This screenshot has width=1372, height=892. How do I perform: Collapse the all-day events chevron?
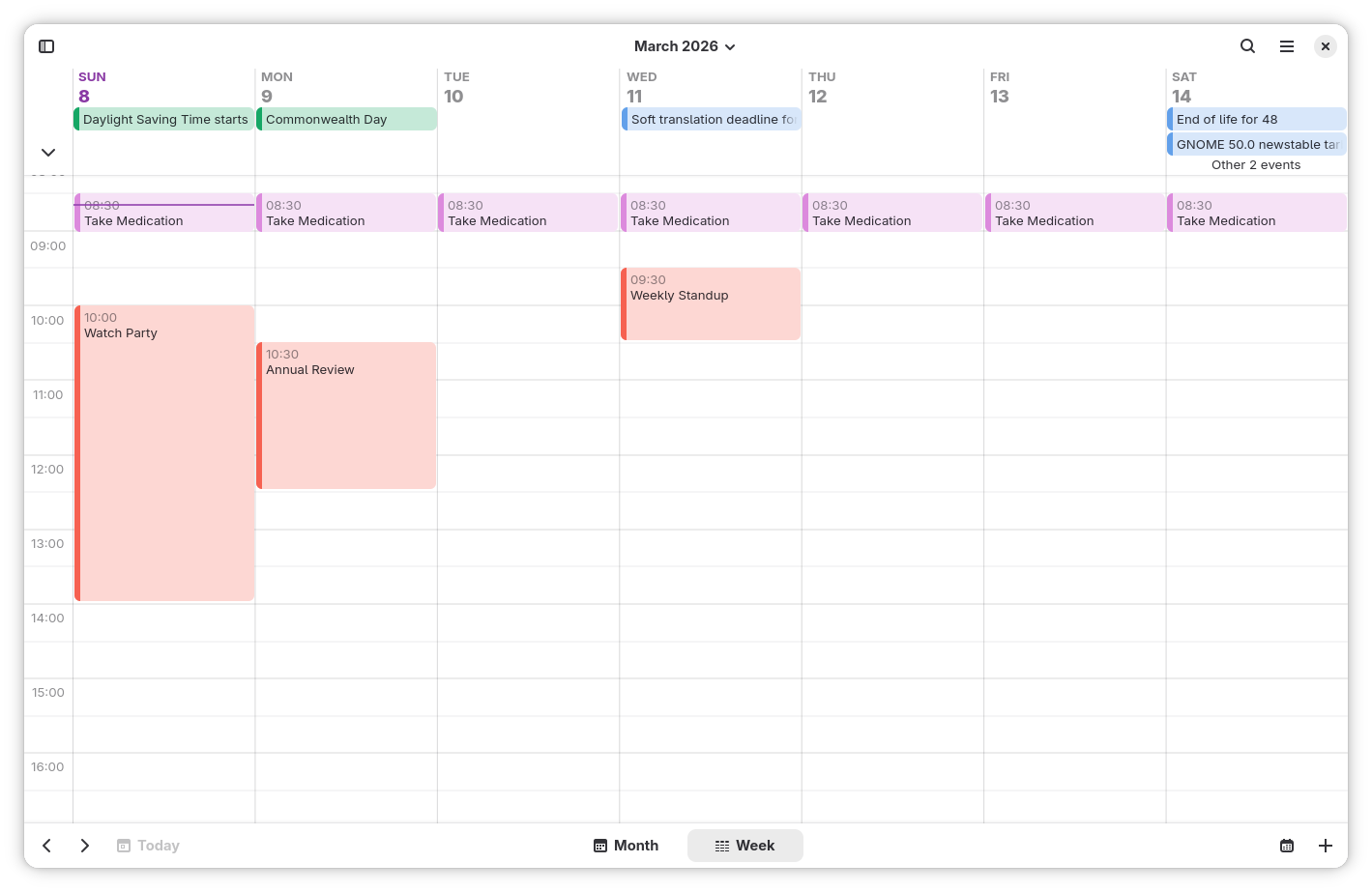48,153
